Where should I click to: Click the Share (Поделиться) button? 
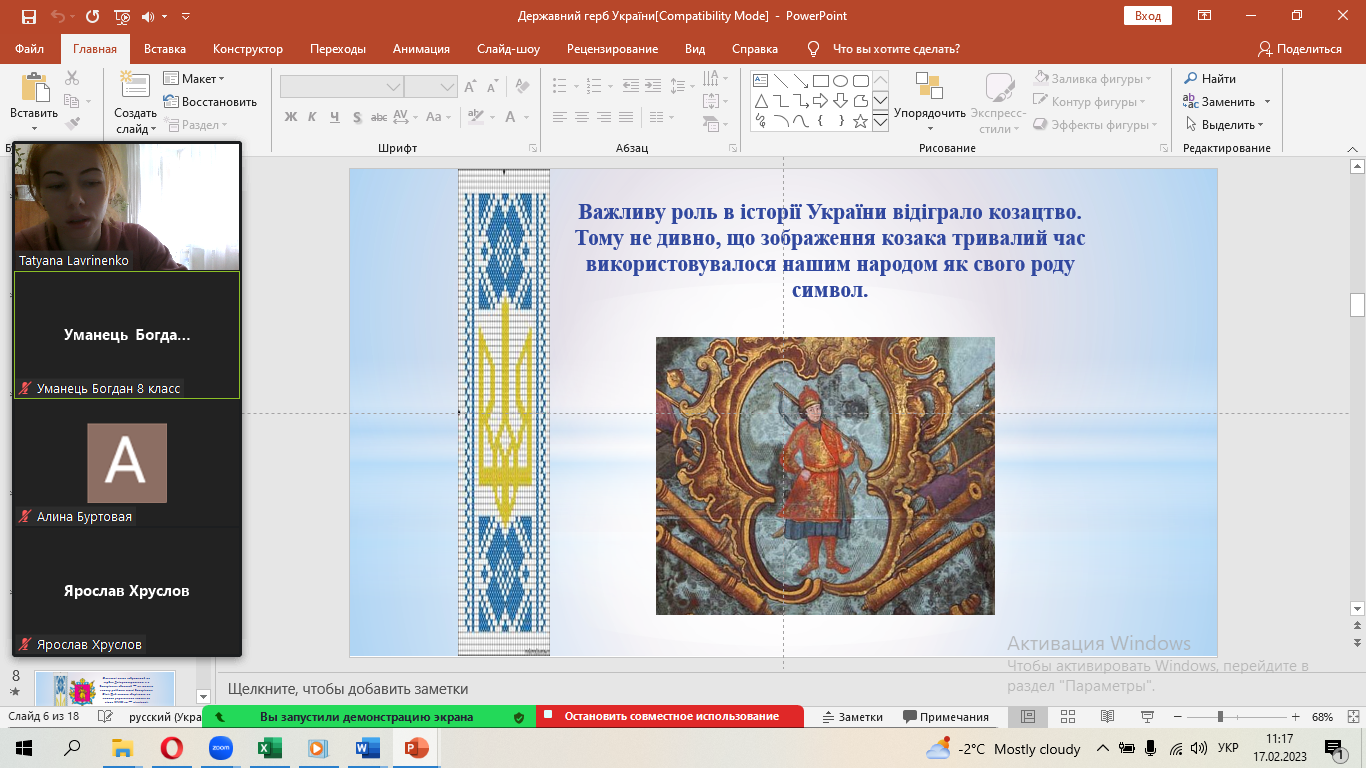[x=1299, y=49]
